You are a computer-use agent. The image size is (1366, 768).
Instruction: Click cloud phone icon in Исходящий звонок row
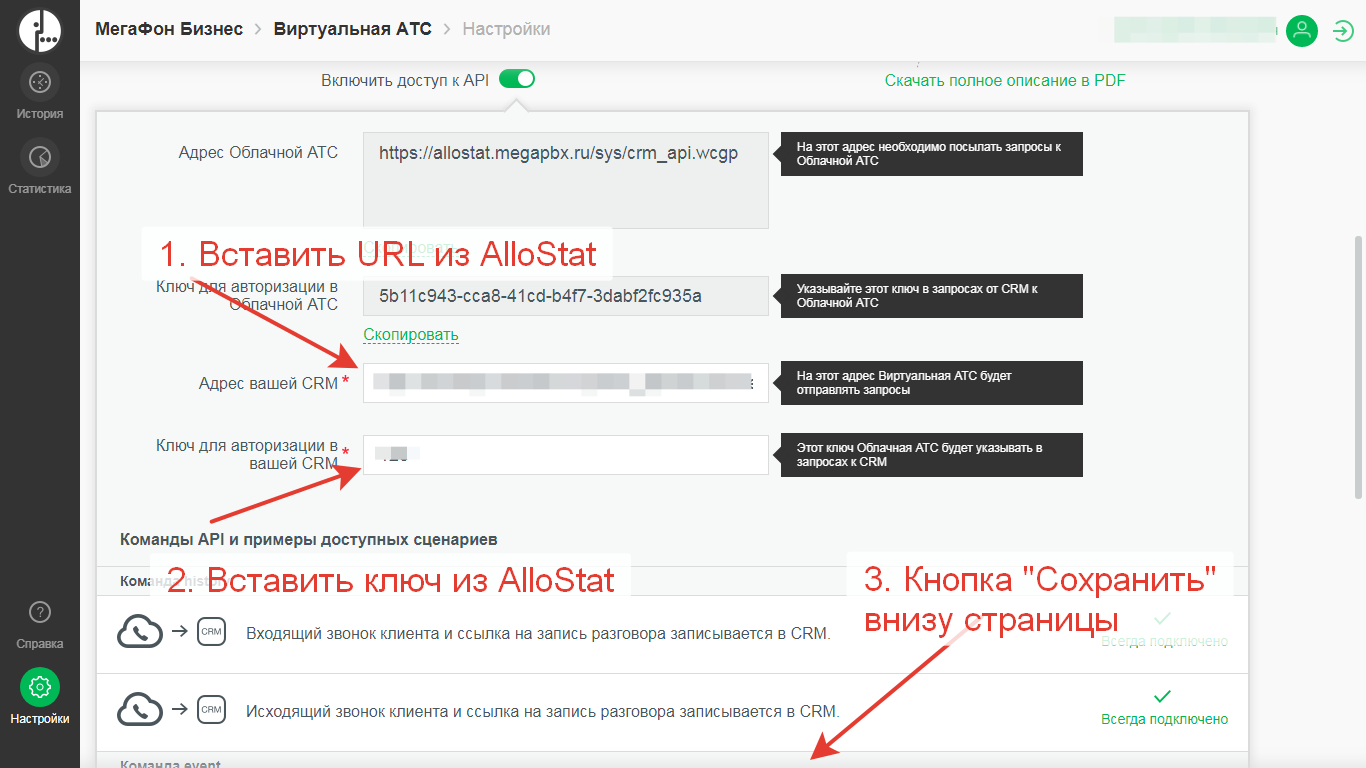140,710
